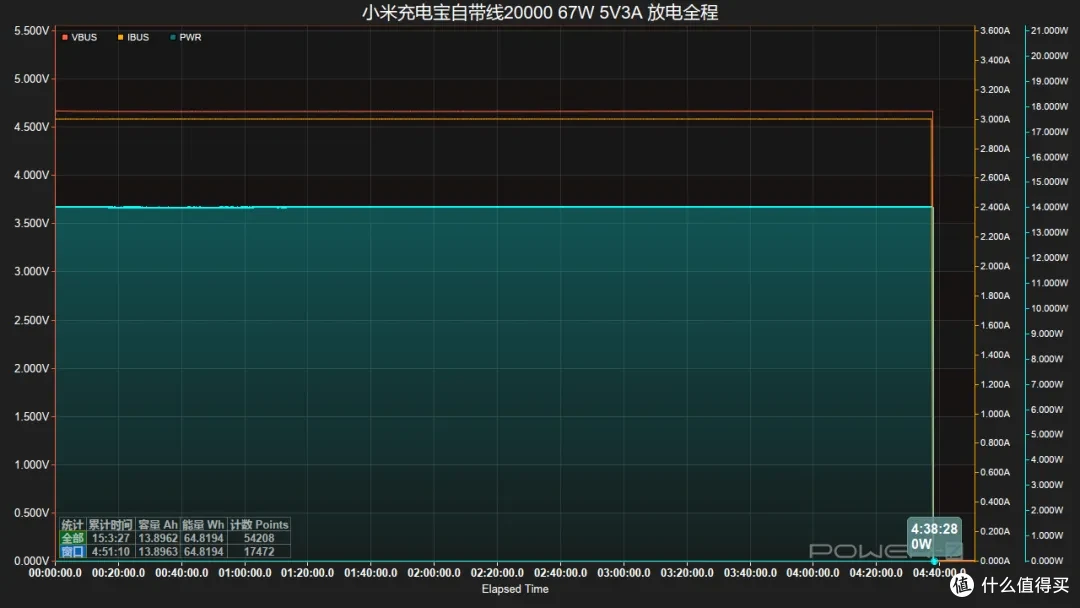
Task: Click the 2.400A current axis label
Action: (x=995, y=207)
